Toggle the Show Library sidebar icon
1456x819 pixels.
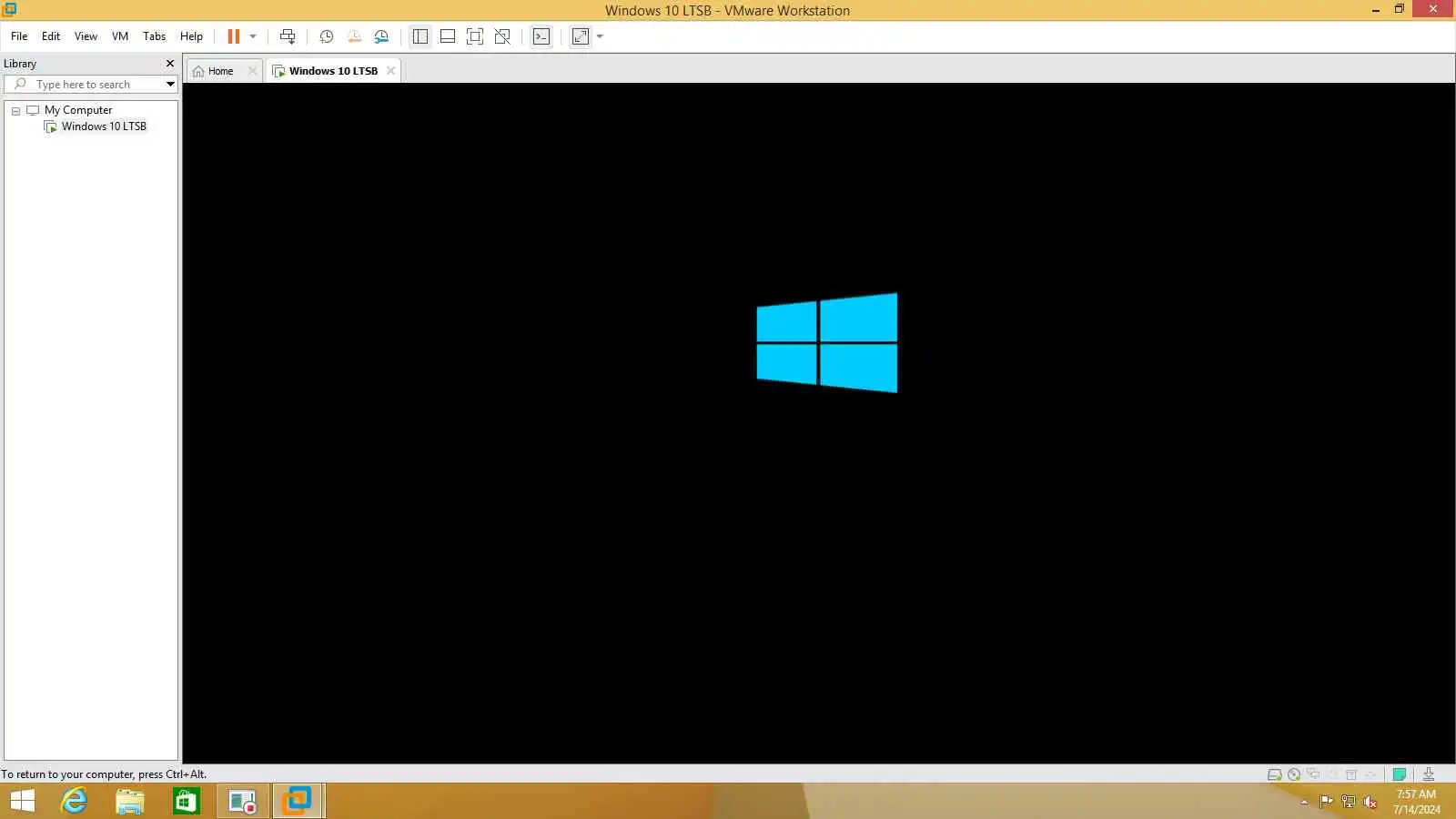[x=420, y=36]
